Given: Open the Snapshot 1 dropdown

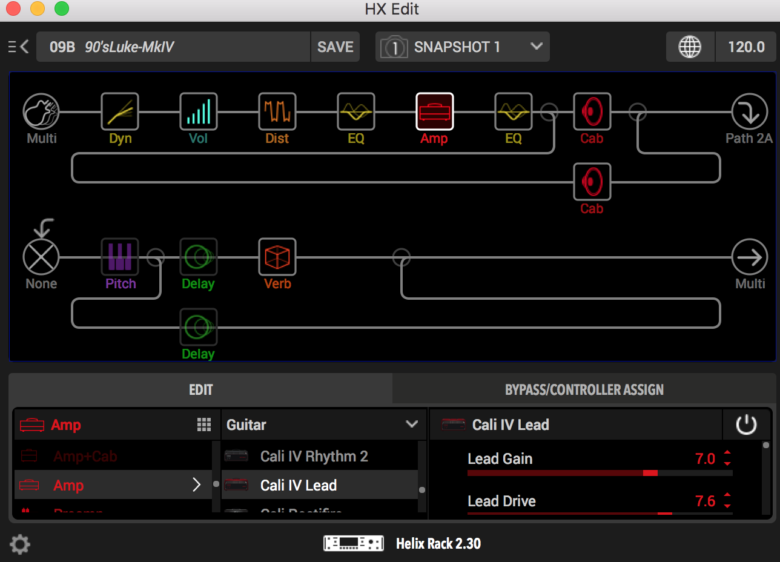Looking at the screenshot, I should click(x=463, y=47).
